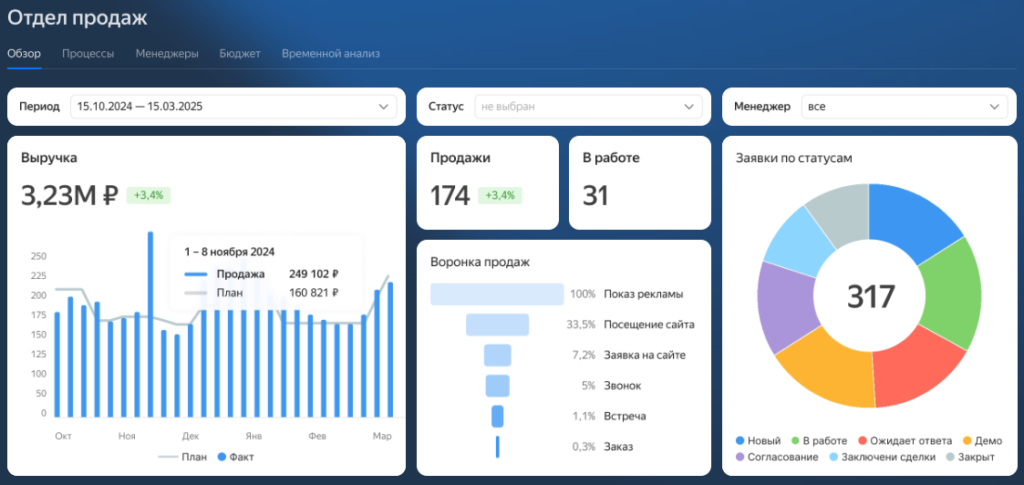Click the Демо orange legend marker
Screen dimensions: 1024x485
tap(966, 440)
